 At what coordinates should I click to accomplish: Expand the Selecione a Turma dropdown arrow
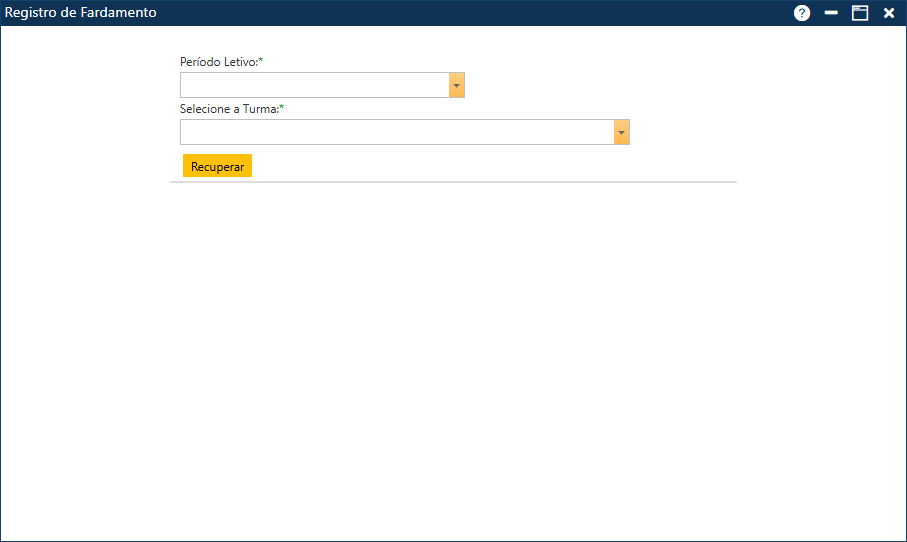[x=621, y=133]
